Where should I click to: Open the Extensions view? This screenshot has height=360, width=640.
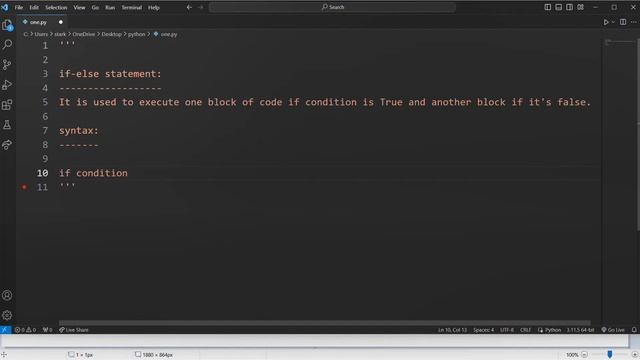pos(7,105)
